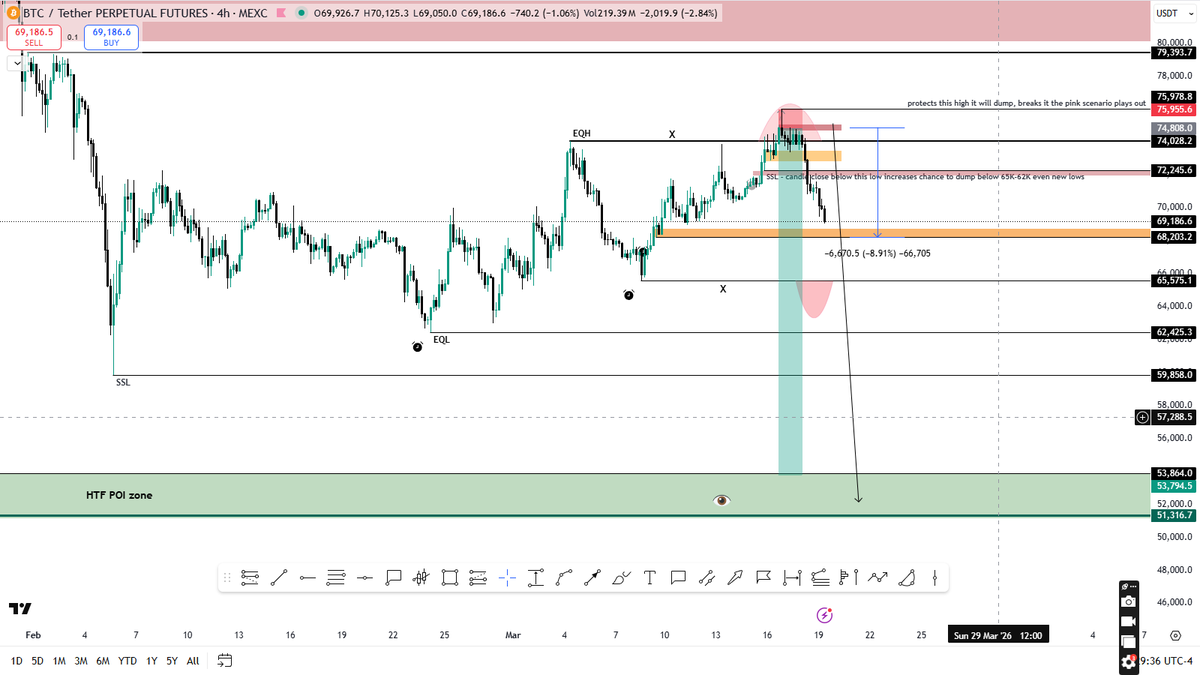Select the Horizontal Ray drawing tool
Screen dimensions: 1200x675
pyautogui.click(x=308, y=577)
